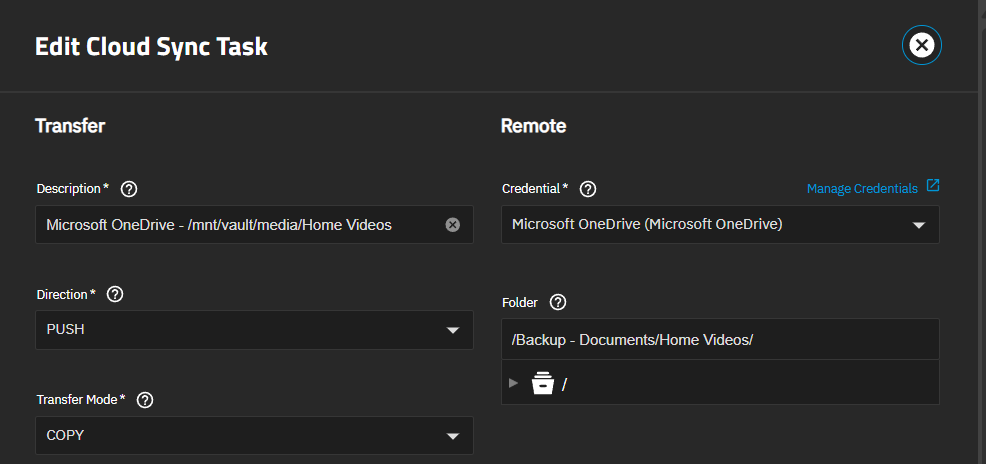The height and width of the screenshot is (464, 986).
Task: Click the Folder path input field
Action: [720, 340]
